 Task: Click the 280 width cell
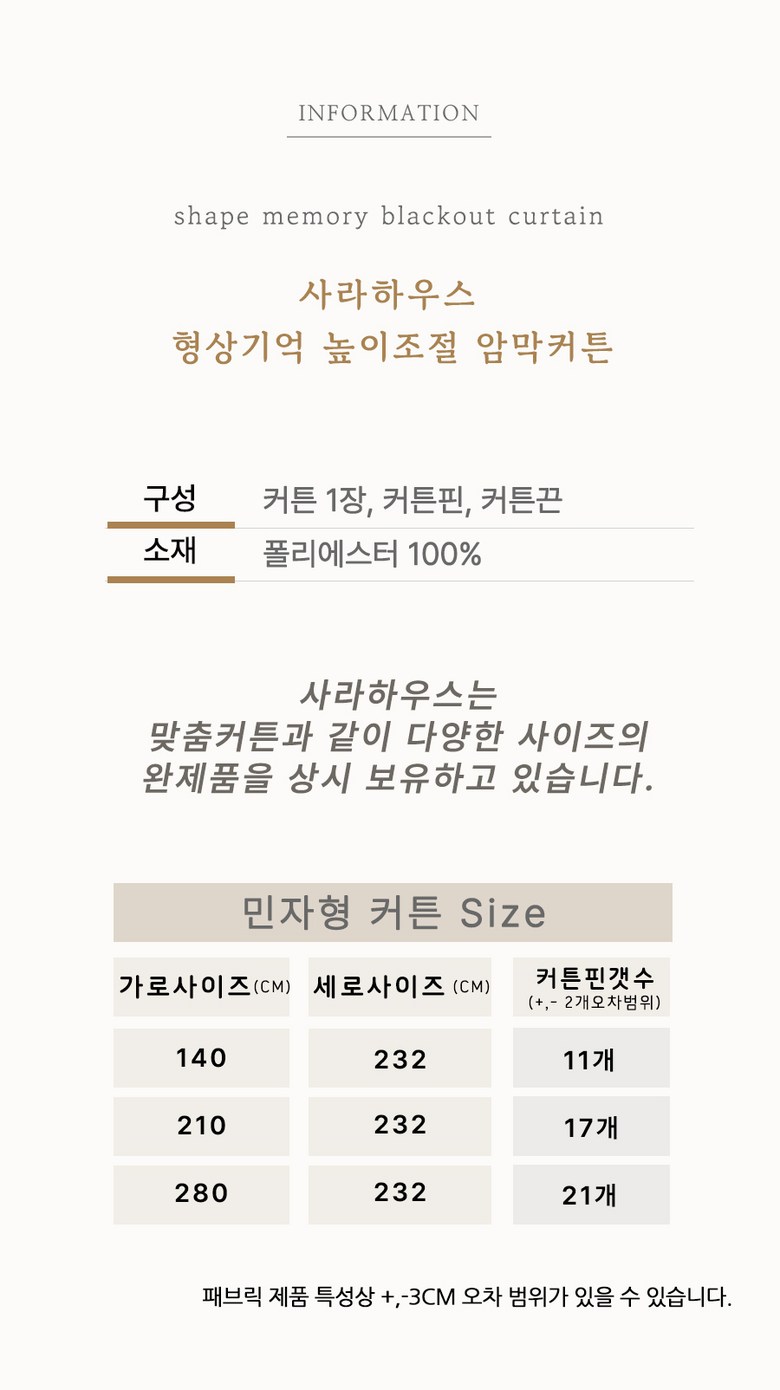tap(201, 1194)
